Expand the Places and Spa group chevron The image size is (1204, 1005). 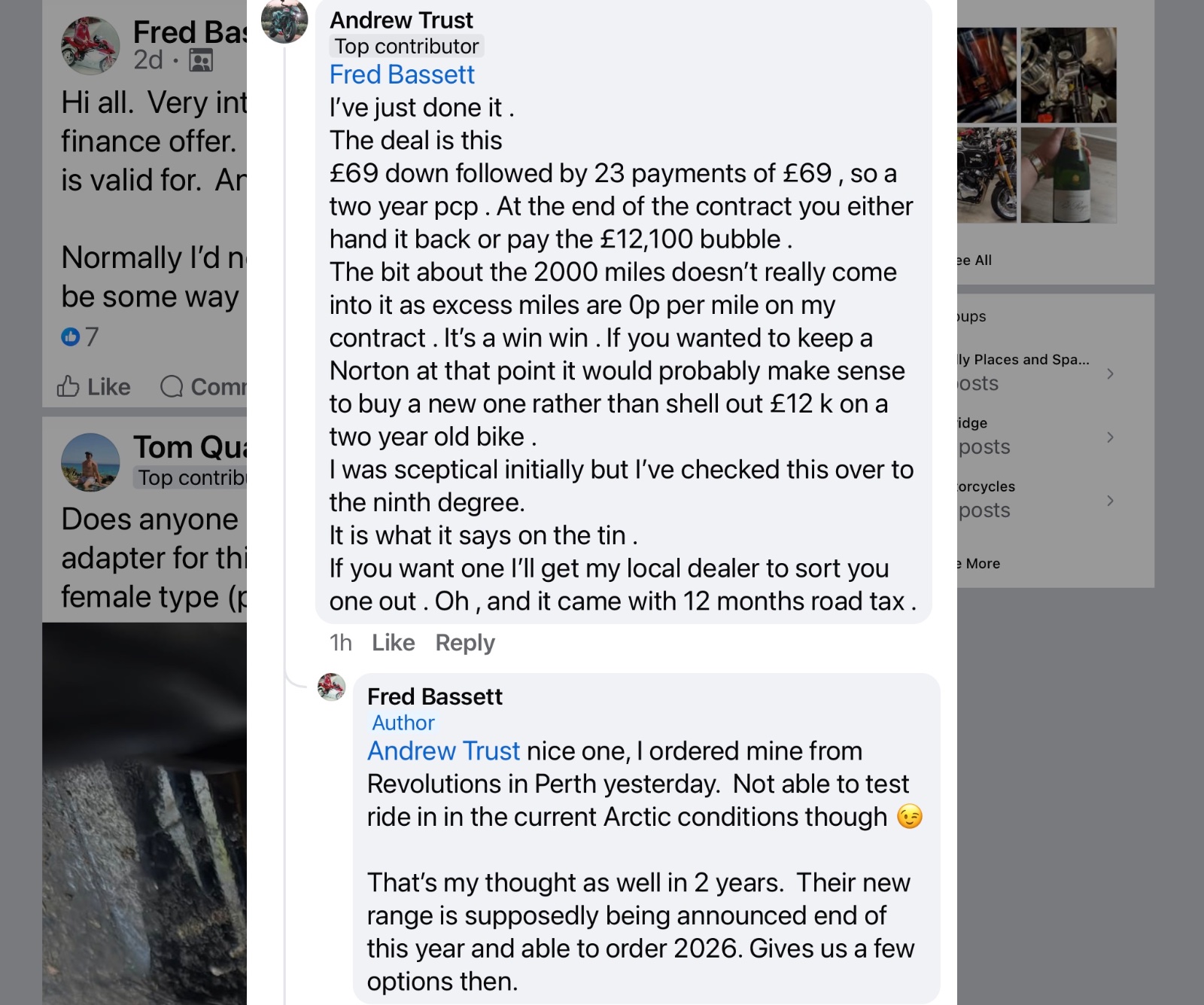tap(1110, 373)
